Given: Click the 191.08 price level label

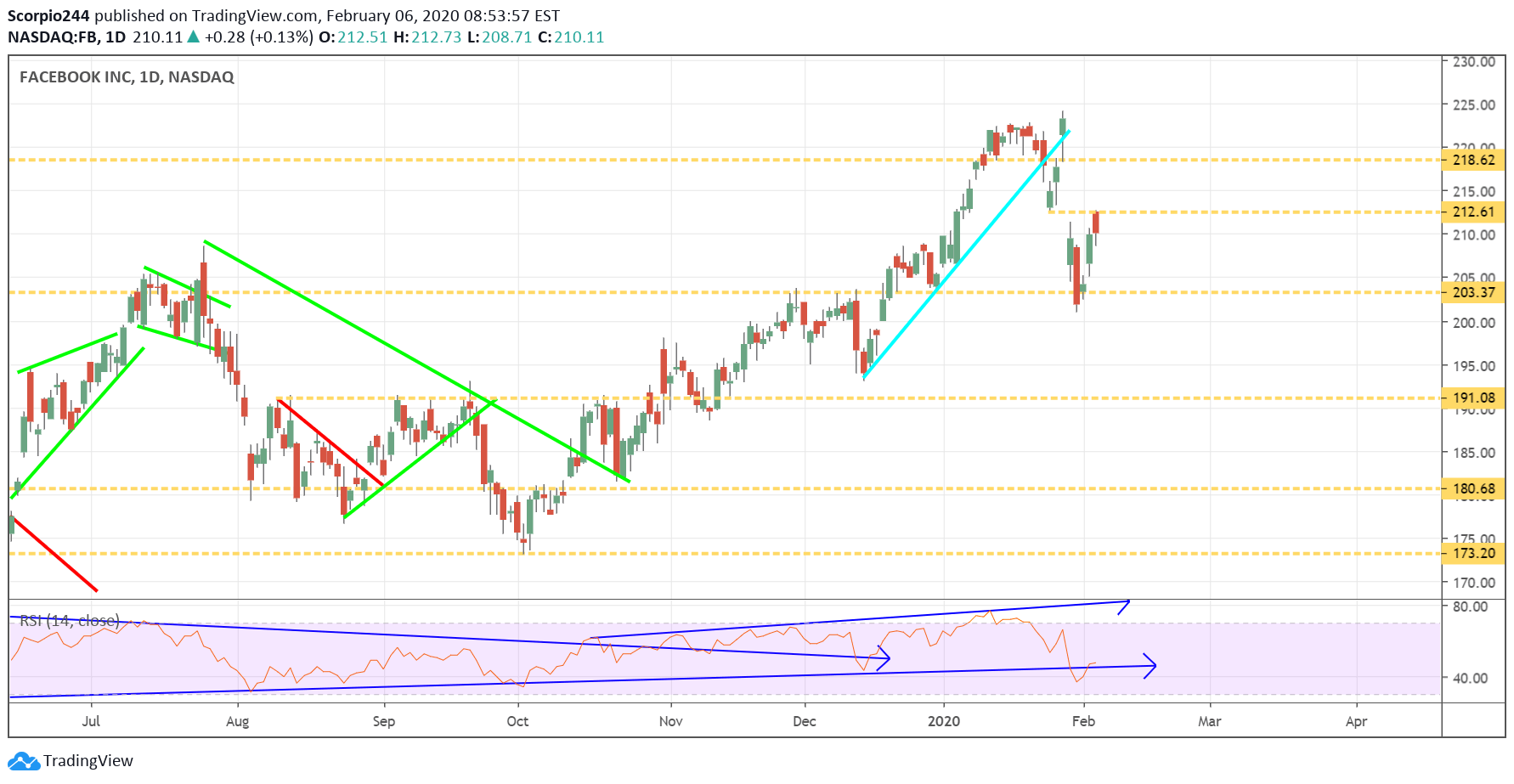Looking at the screenshot, I should pyautogui.click(x=1473, y=398).
